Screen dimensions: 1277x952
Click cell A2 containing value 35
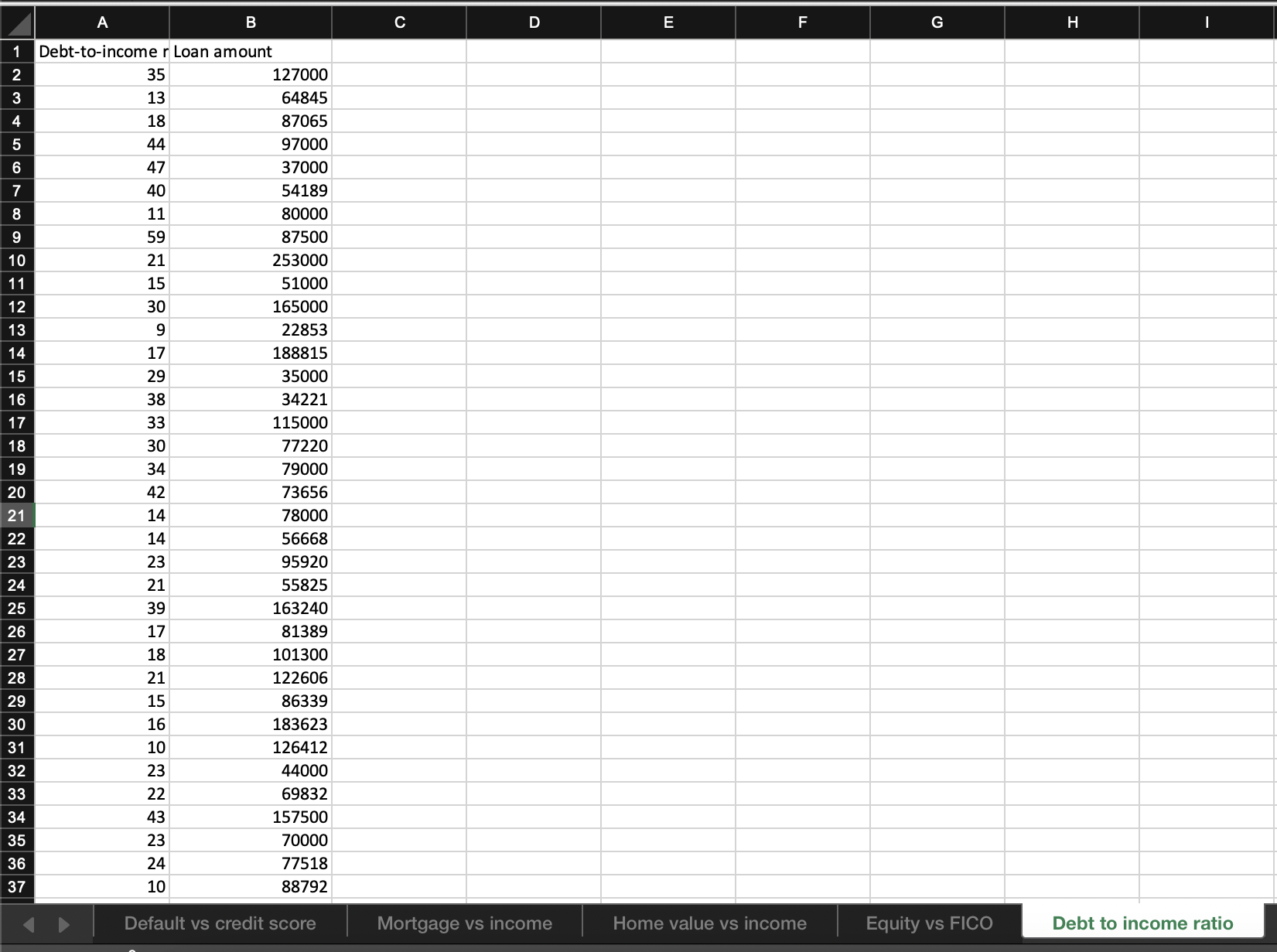click(x=103, y=74)
